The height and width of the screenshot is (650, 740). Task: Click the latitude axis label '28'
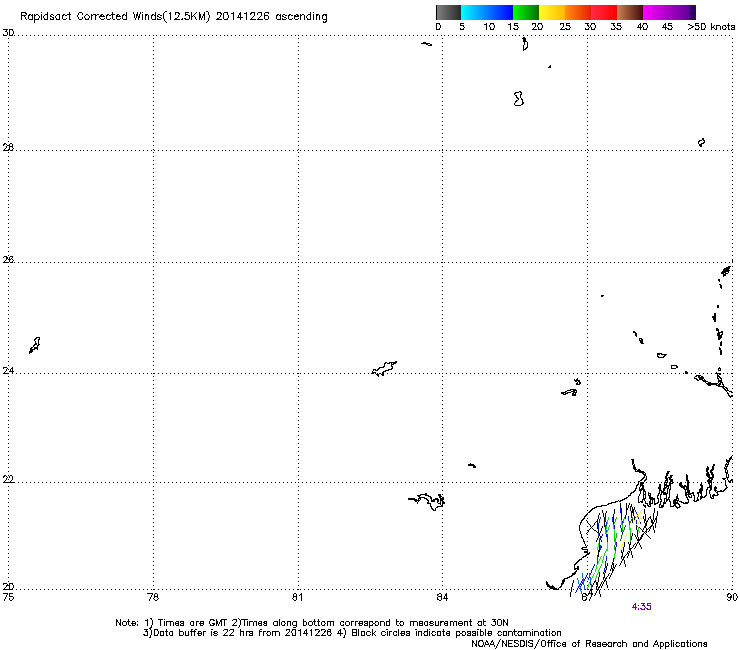(x=8, y=147)
